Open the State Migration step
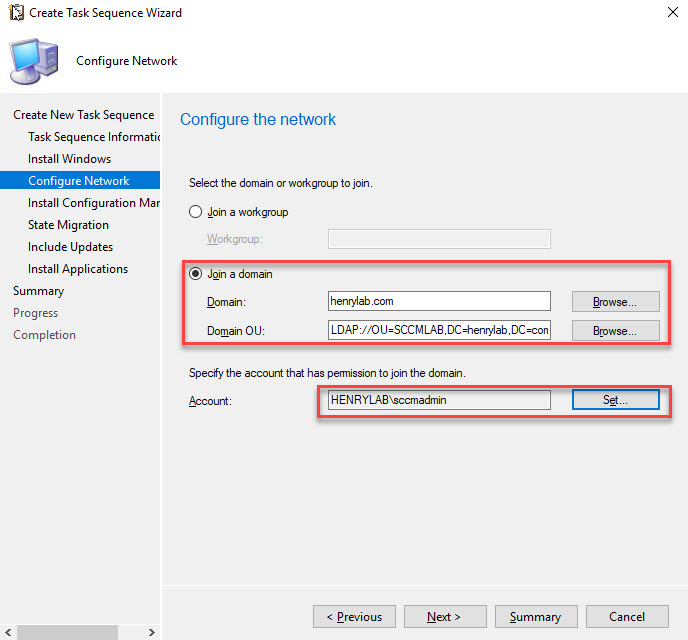This screenshot has width=688, height=640. [68, 225]
